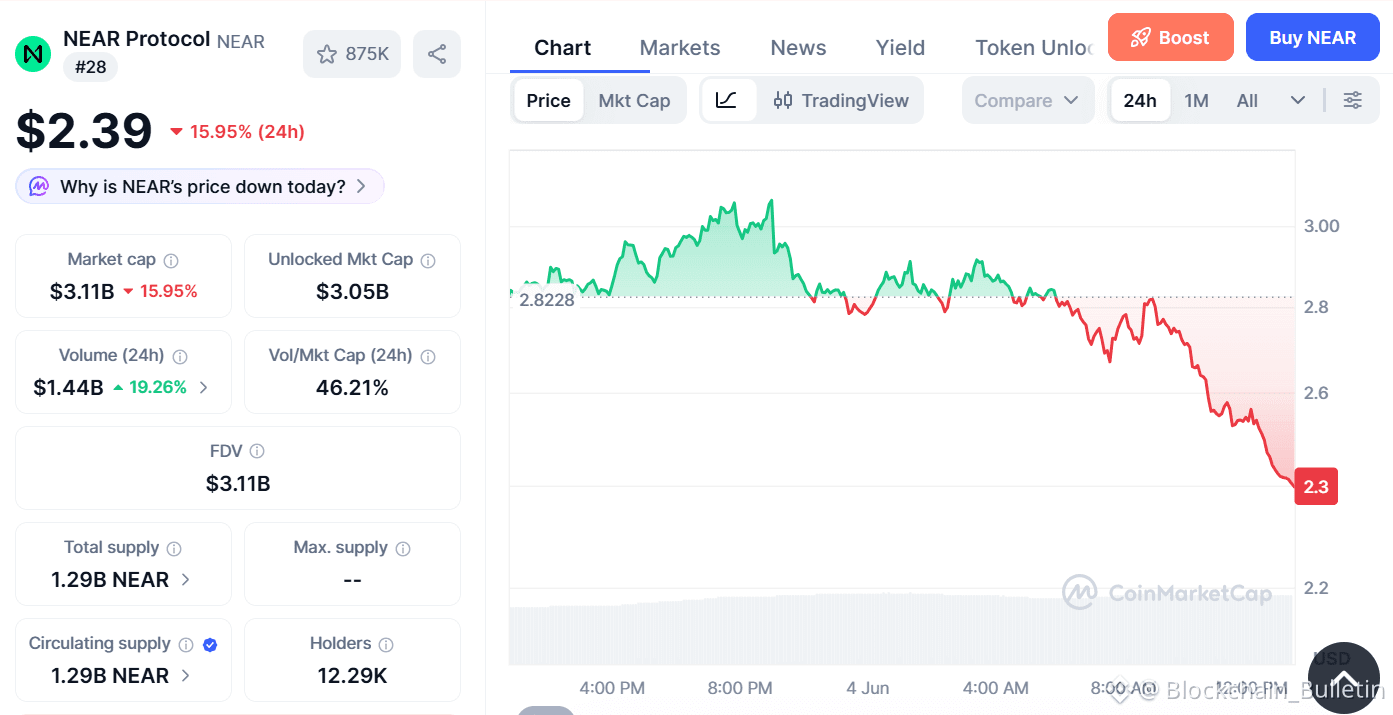
Task: Open the share icon button
Action: click(437, 54)
